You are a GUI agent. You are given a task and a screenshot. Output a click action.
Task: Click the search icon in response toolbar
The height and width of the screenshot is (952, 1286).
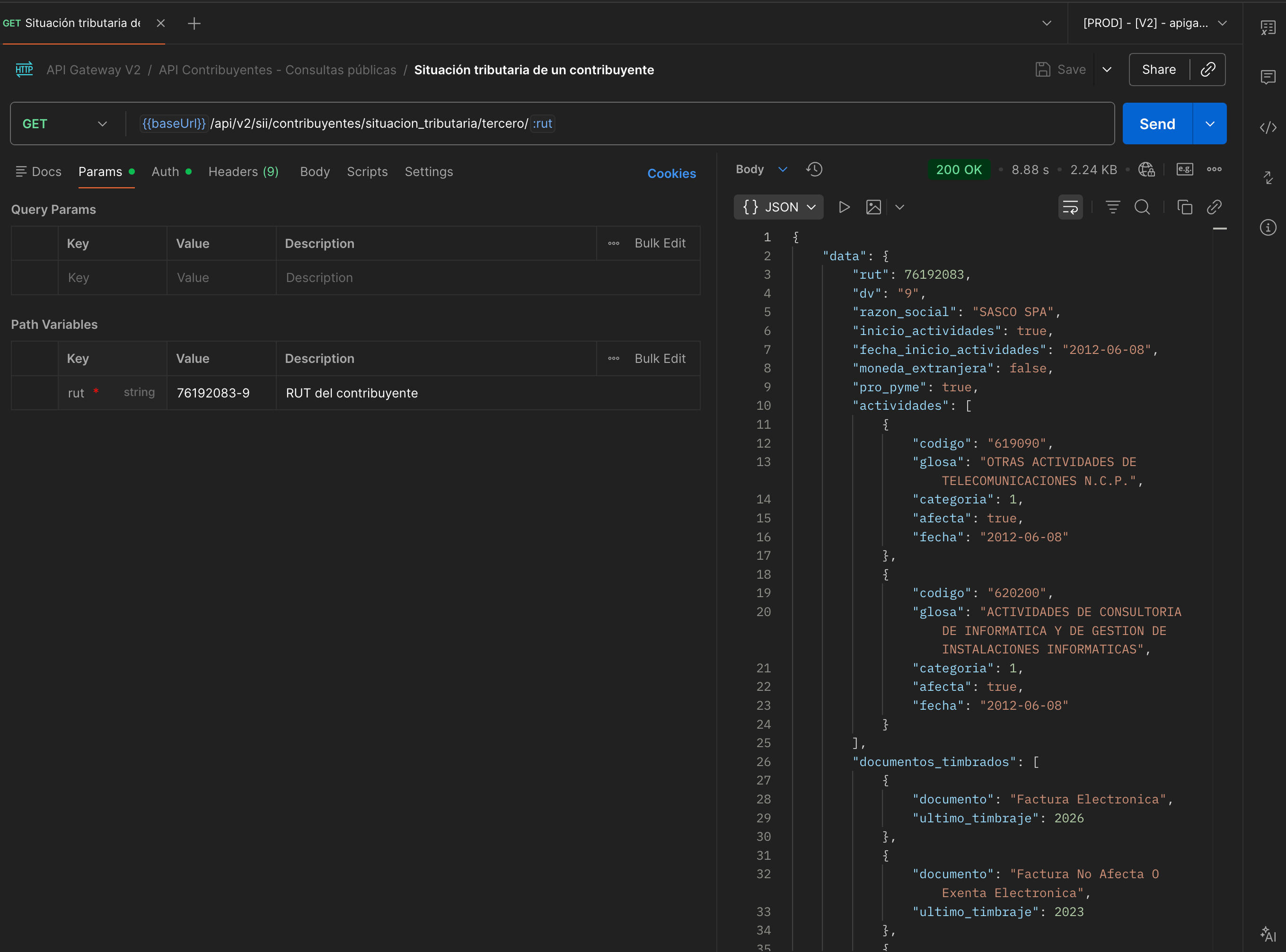pos(1142,207)
